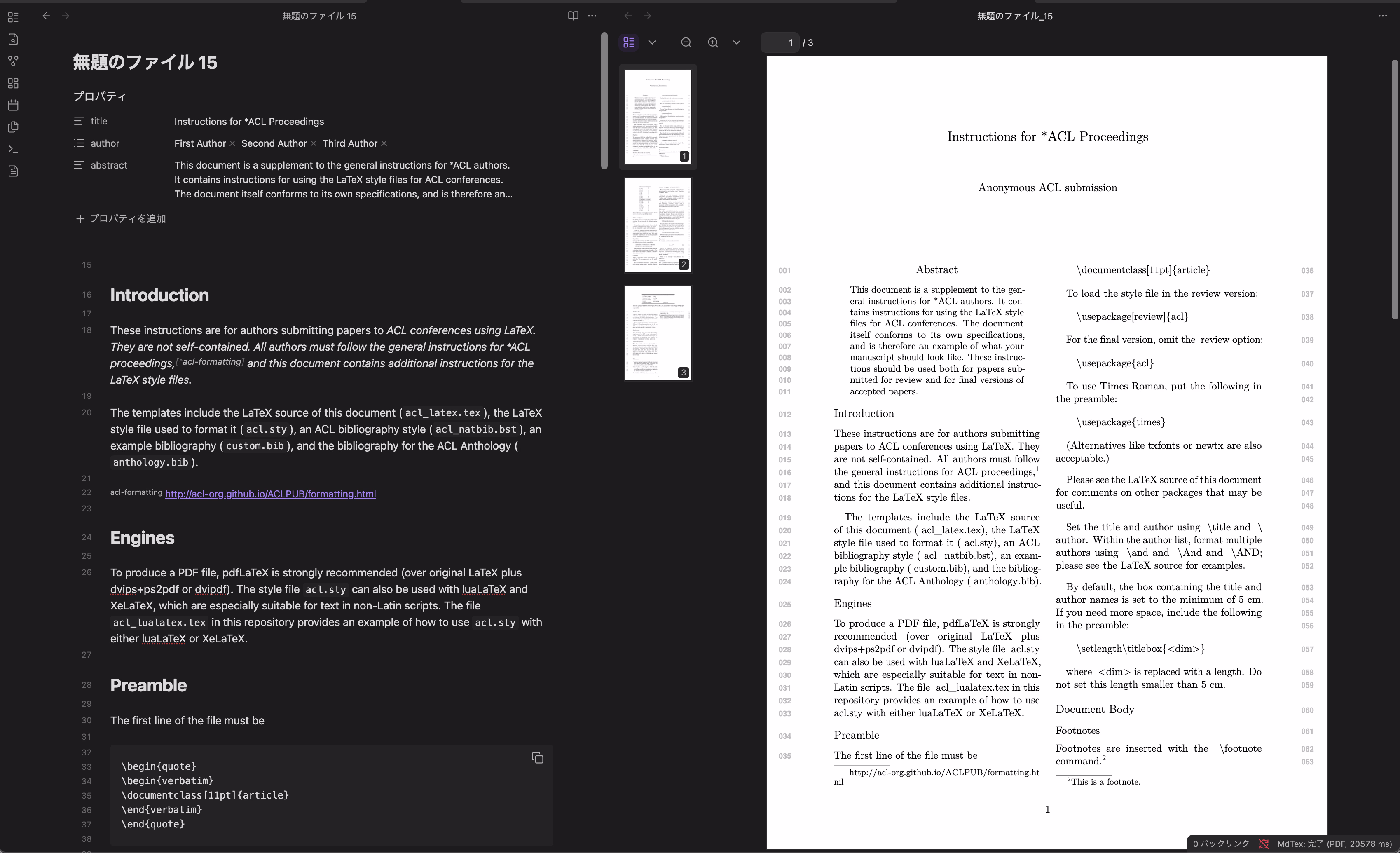Click the Document Body heading in the PDF

(1095, 709)
